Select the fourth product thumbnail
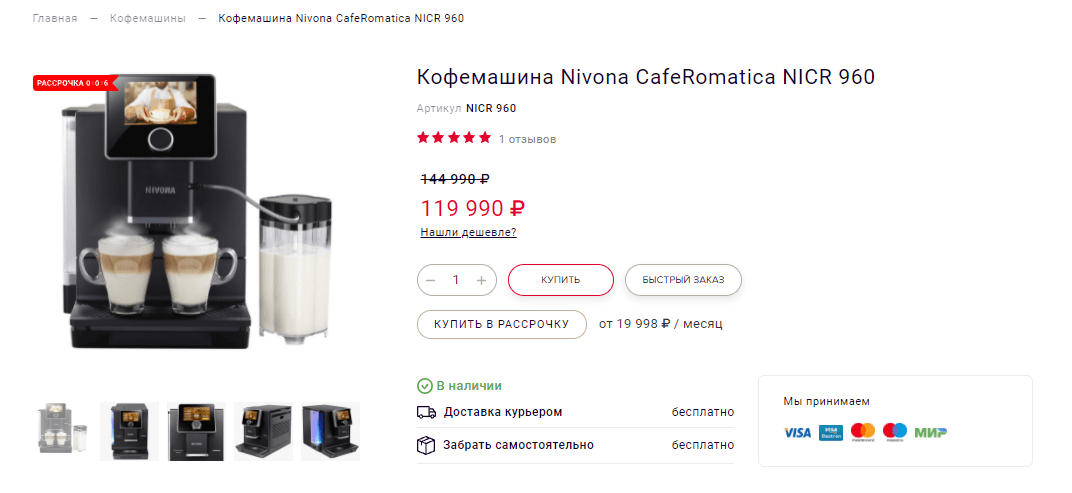Screen dimensions: 1072x493 point(263,431)
